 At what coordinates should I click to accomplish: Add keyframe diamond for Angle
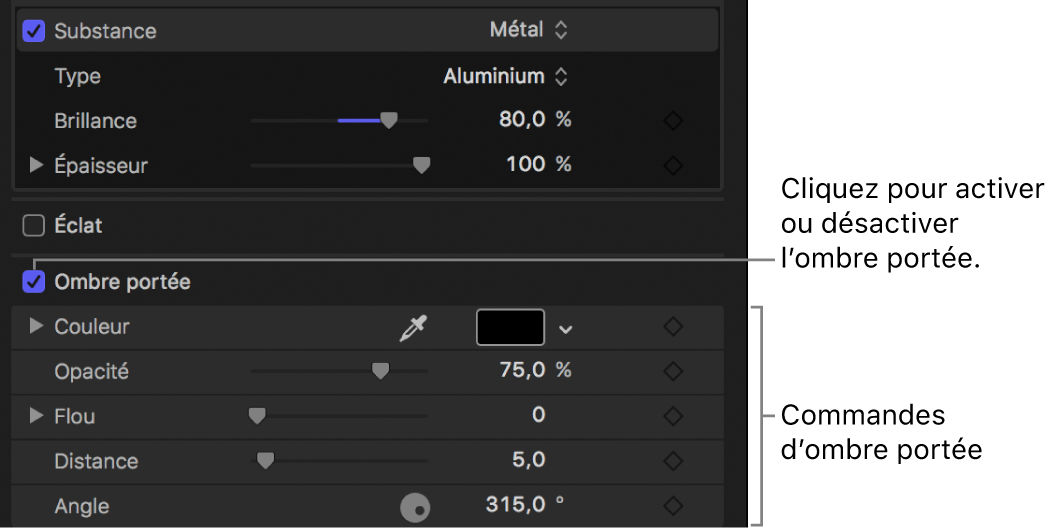pos(673,506)
